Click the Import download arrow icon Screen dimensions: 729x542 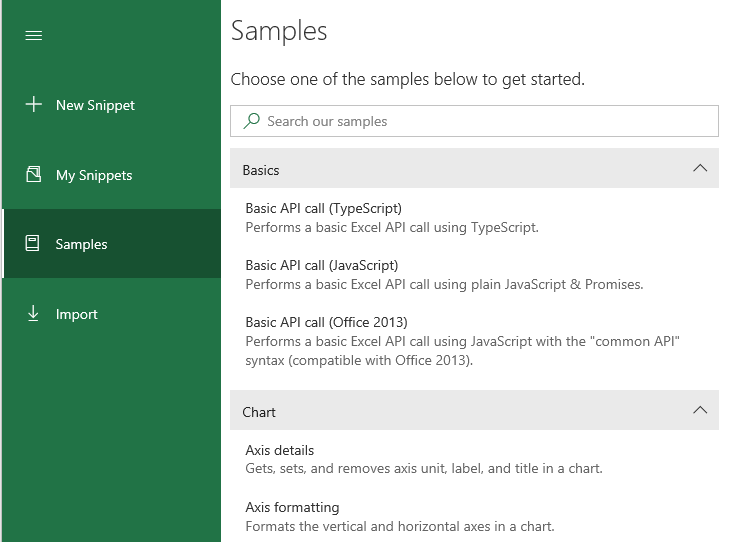[33, 314]
